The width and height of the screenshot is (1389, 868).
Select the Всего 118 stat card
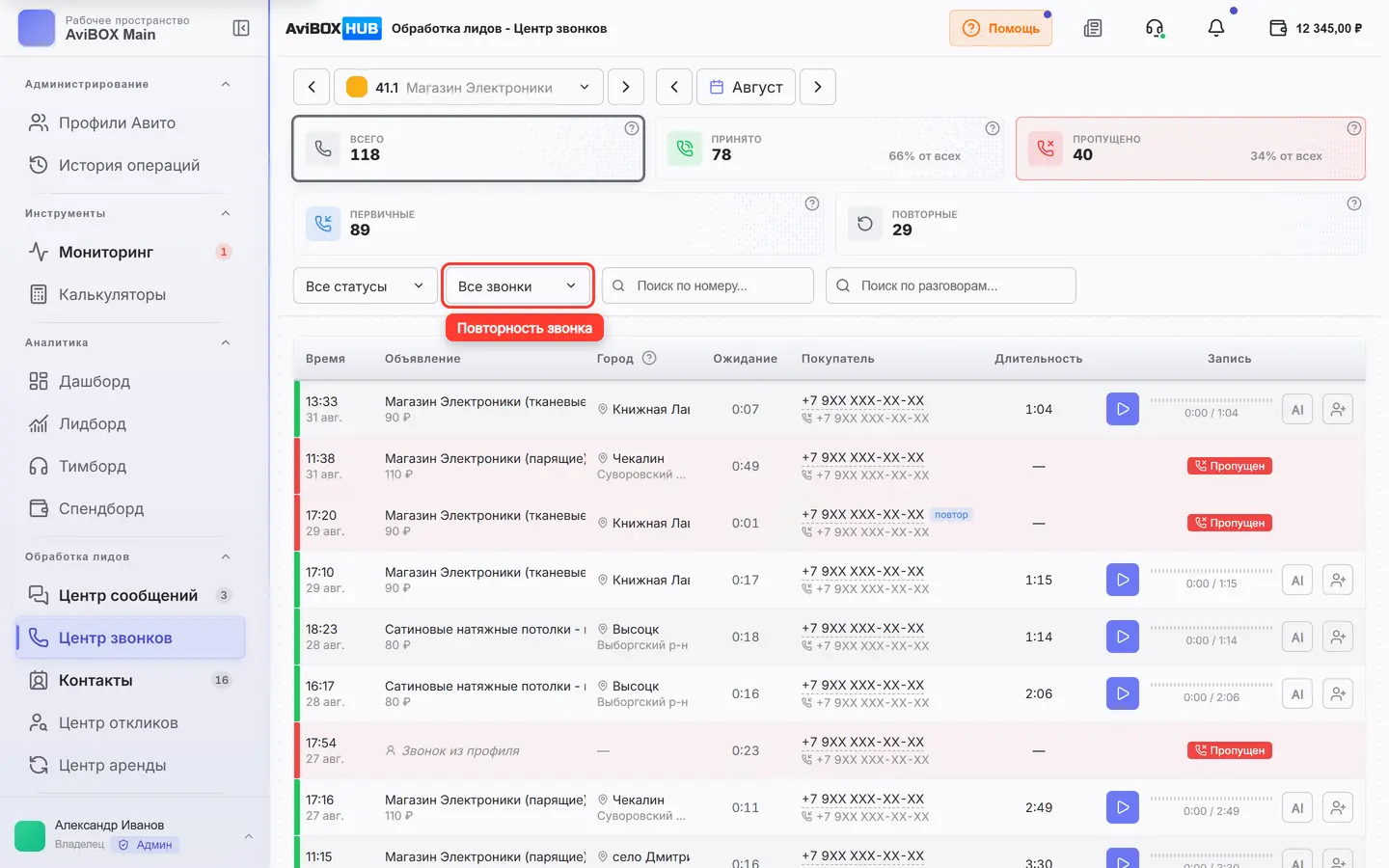coord(469,149)
